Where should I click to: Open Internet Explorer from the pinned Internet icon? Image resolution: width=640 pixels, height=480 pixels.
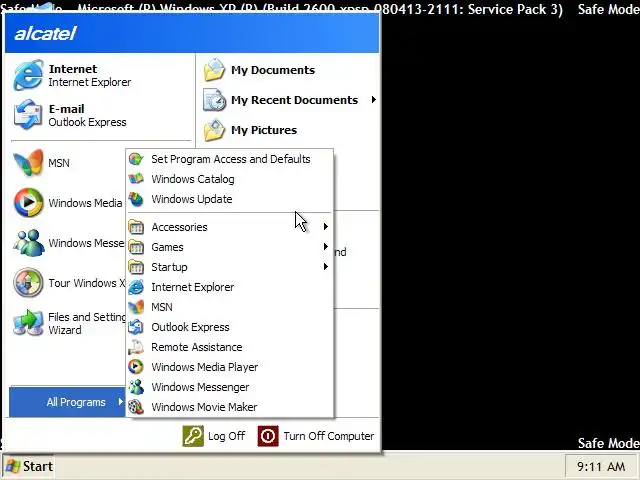pyautogui.click(x=28, y=75)
